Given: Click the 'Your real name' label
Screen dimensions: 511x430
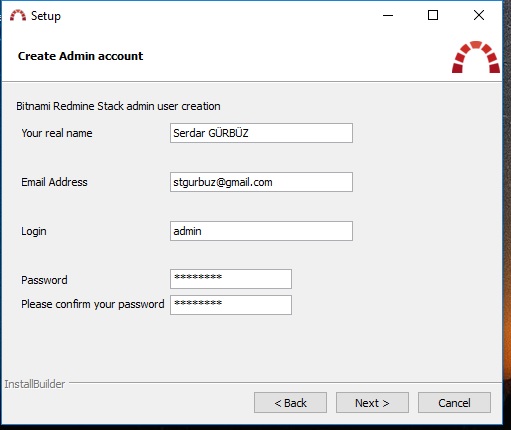Looking at the screenshot, I should (x=57, y=133).
